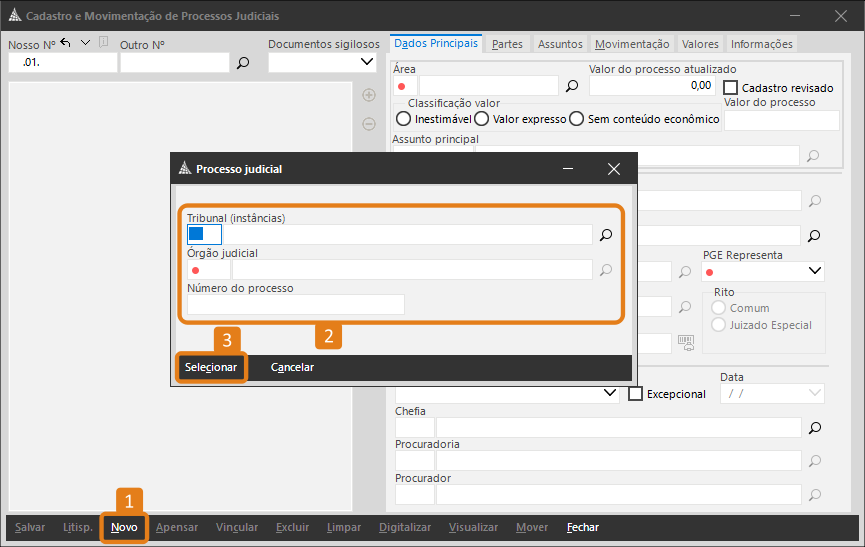The height and width of the screenshot is (547, 865).
Task: Tick the Excepcional checkbox
Action: 635,394
